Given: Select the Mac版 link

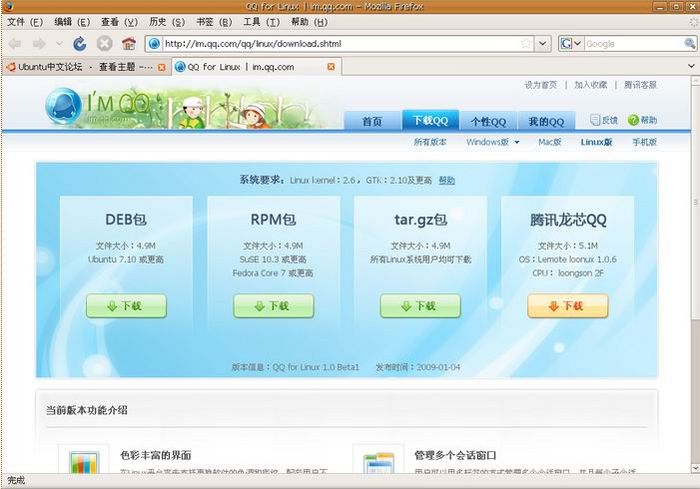Looking at the screenshot, I should click(x=550, y=142).
